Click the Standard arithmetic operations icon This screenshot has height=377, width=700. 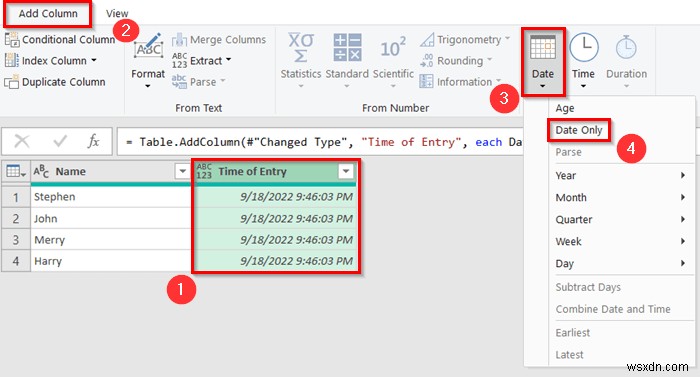[x=347, y=48]
